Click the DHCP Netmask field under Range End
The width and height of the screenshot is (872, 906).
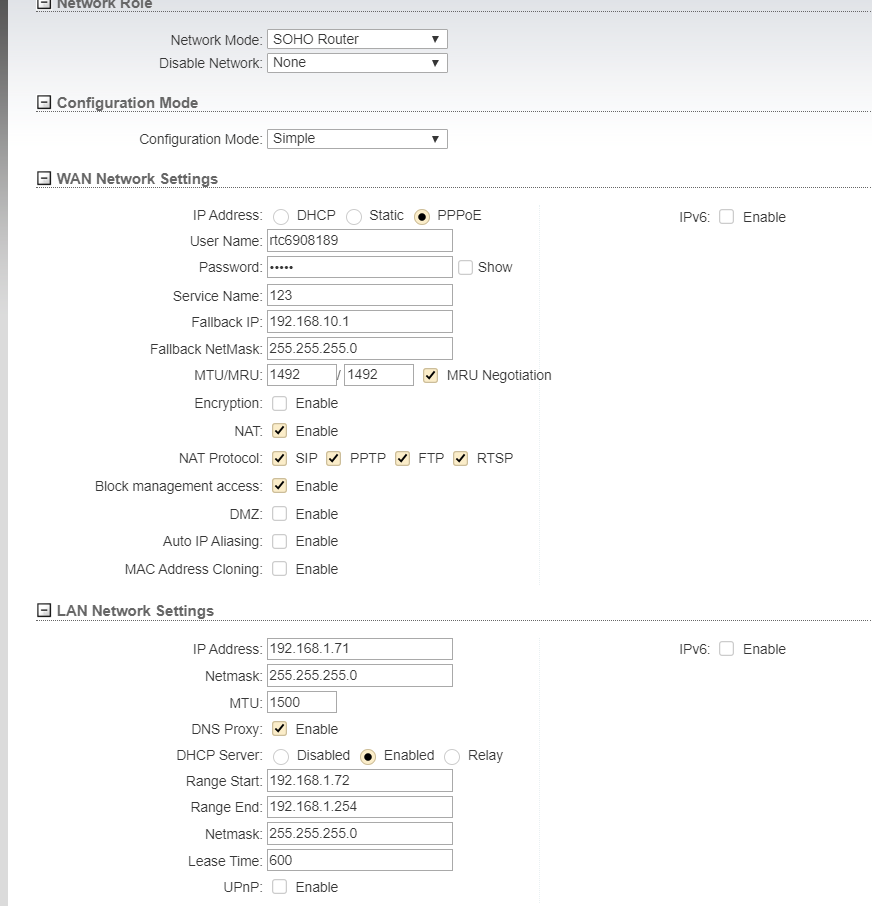coord(359,833)
